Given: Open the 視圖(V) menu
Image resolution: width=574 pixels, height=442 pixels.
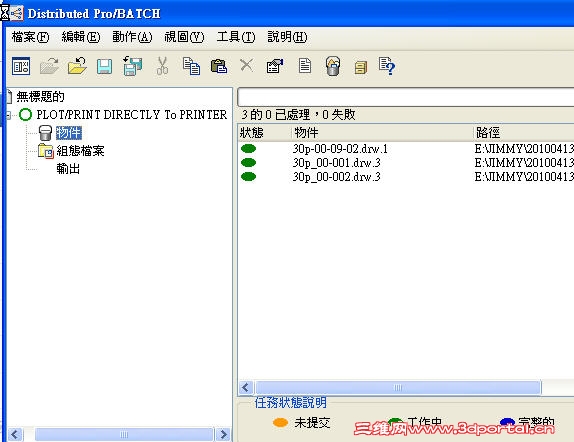Looking at the screenshot, I should (184, 37).
